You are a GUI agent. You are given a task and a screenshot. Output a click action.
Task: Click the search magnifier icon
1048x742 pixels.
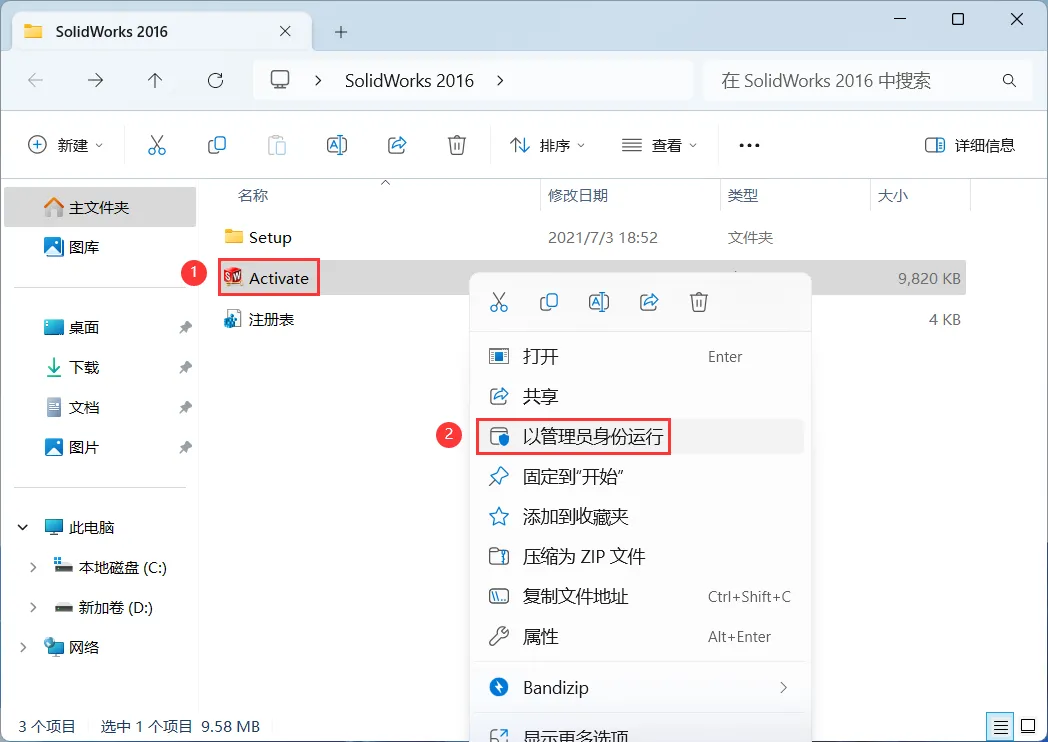point(1009,81)
